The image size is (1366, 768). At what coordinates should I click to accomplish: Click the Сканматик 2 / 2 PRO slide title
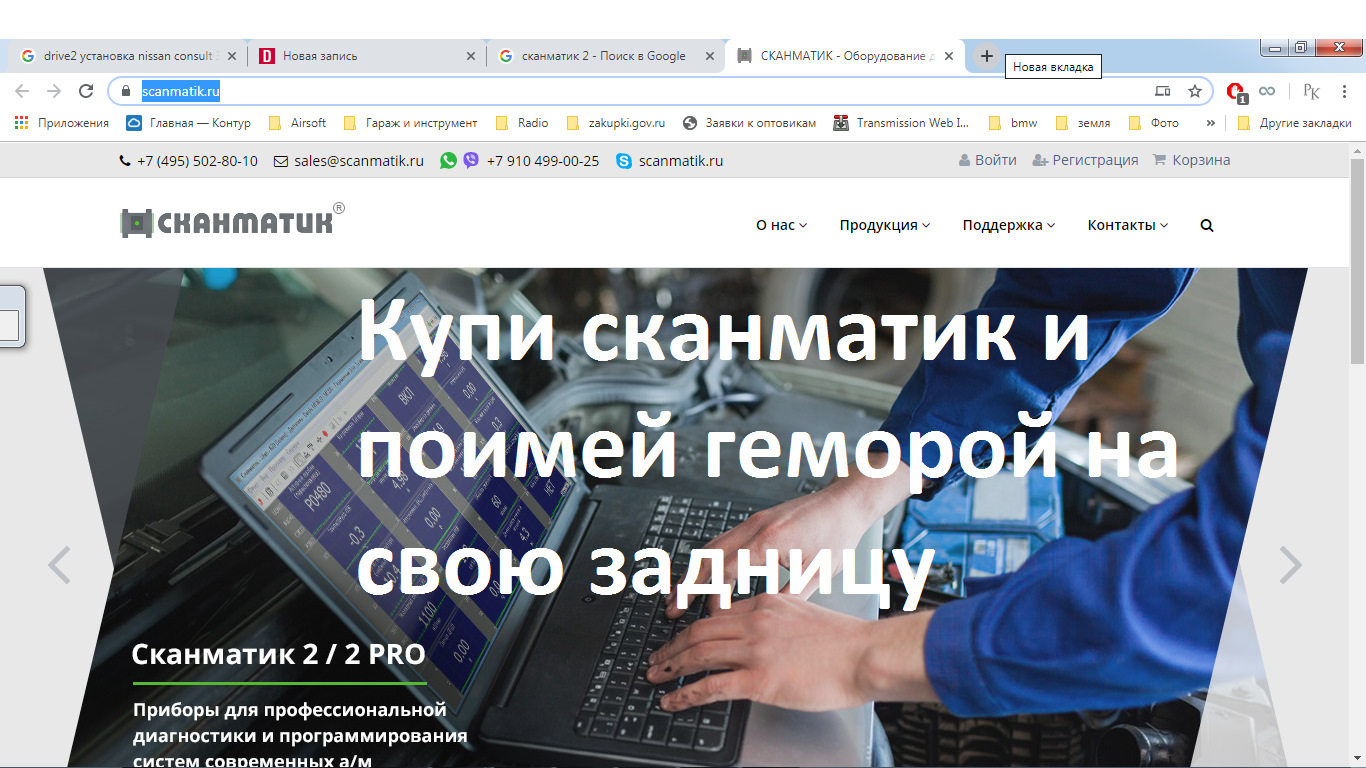279,655
